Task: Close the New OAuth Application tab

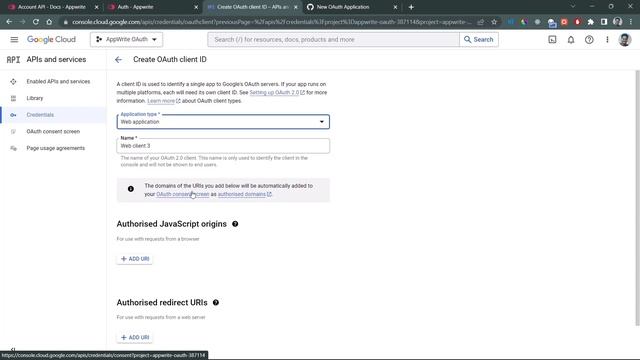Action: 395,7
